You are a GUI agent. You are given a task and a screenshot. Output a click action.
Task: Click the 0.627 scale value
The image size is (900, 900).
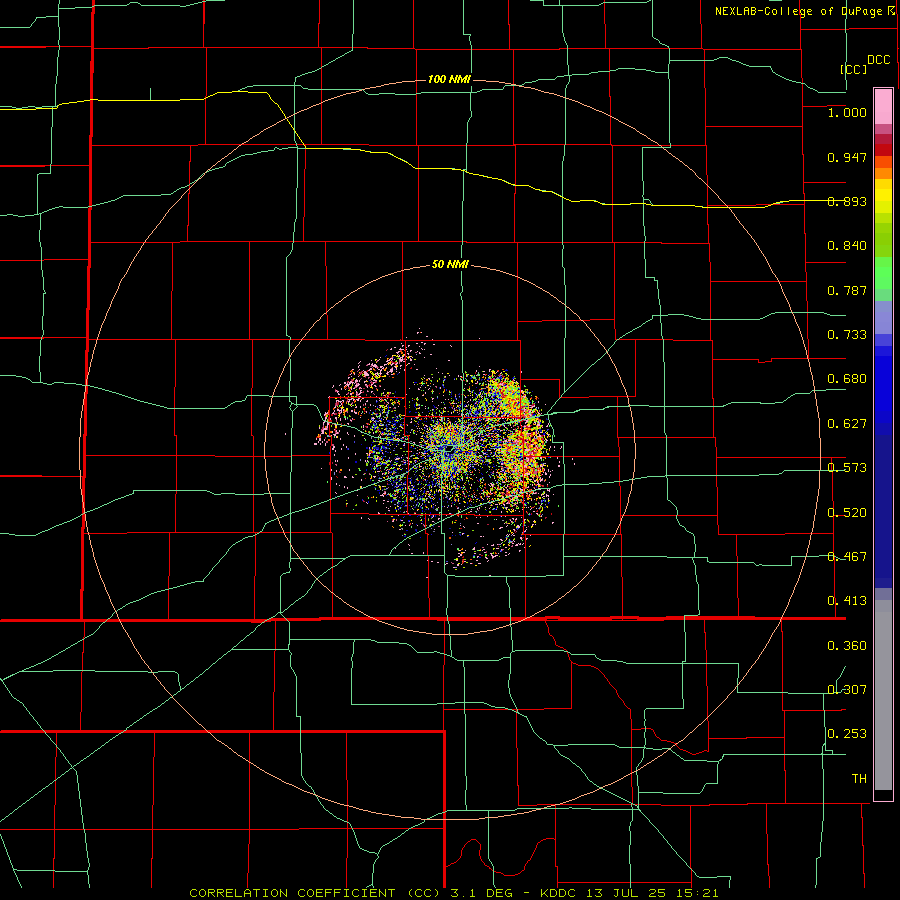[847, 424]
